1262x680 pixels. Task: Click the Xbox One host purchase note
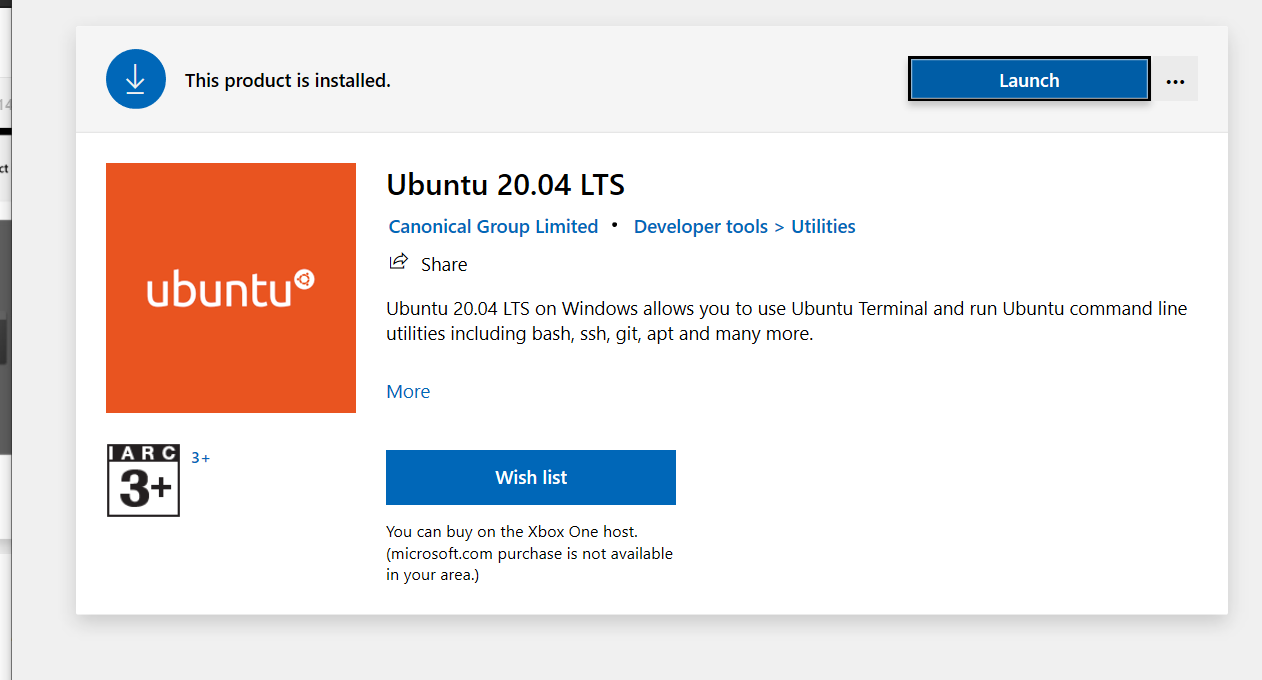pyautogui.click(x=530, y=553)
